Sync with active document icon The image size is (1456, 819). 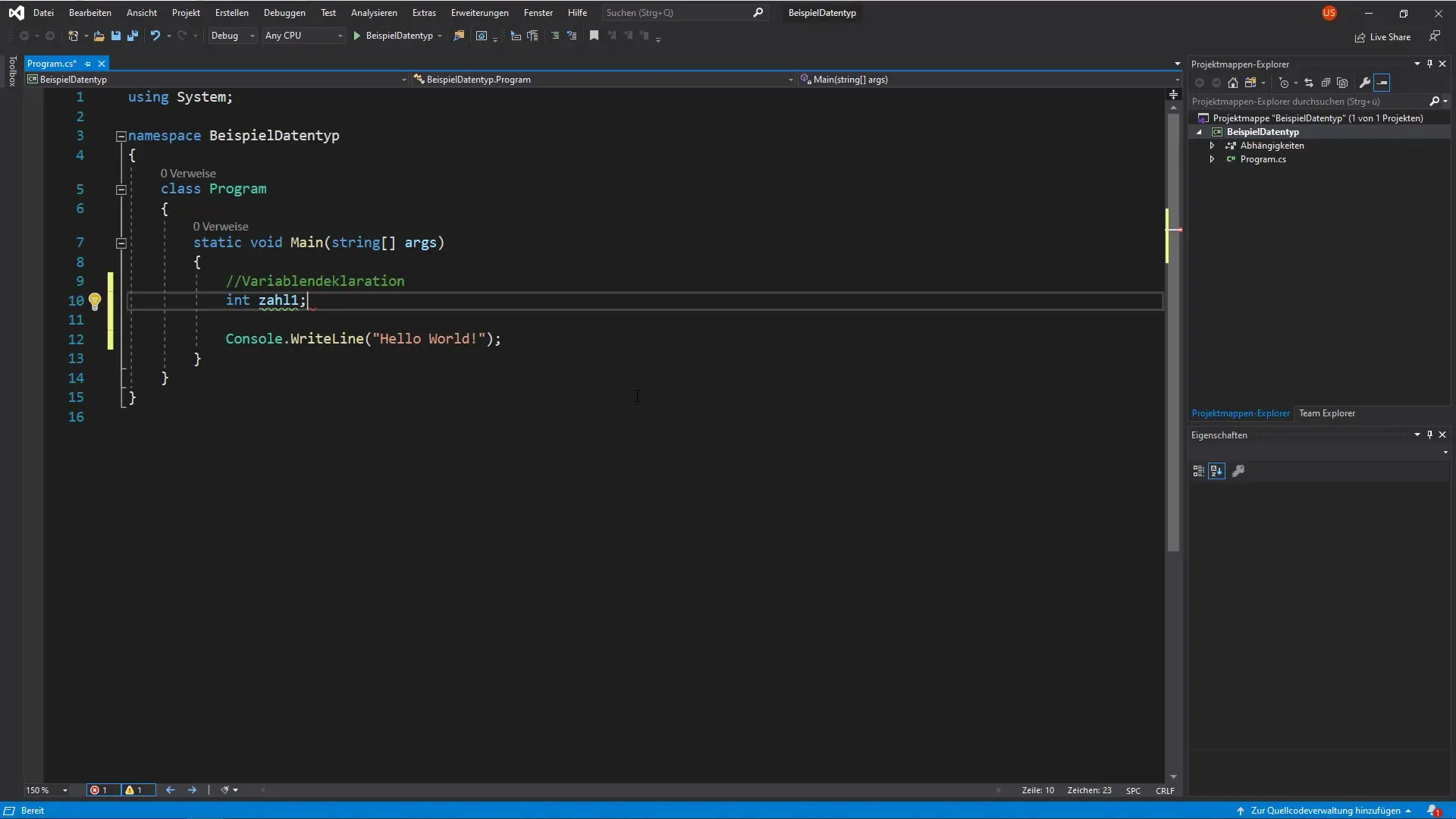coord(1309,83)
